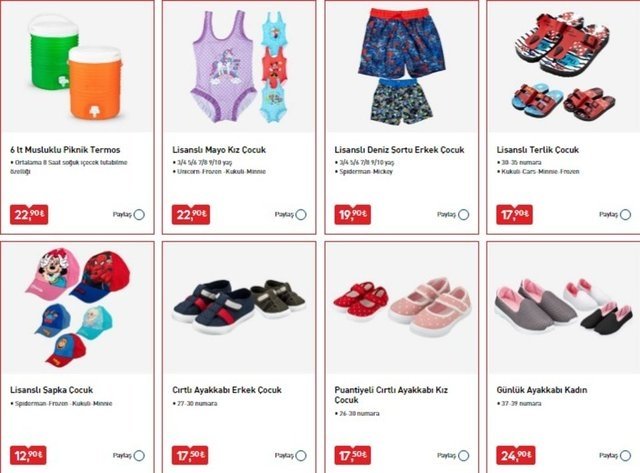This screenshot has height=473, width=640.
Task: Select Paylaş radio for Cırtlı Ayakkabı Erkek
Action: [301, 455]
